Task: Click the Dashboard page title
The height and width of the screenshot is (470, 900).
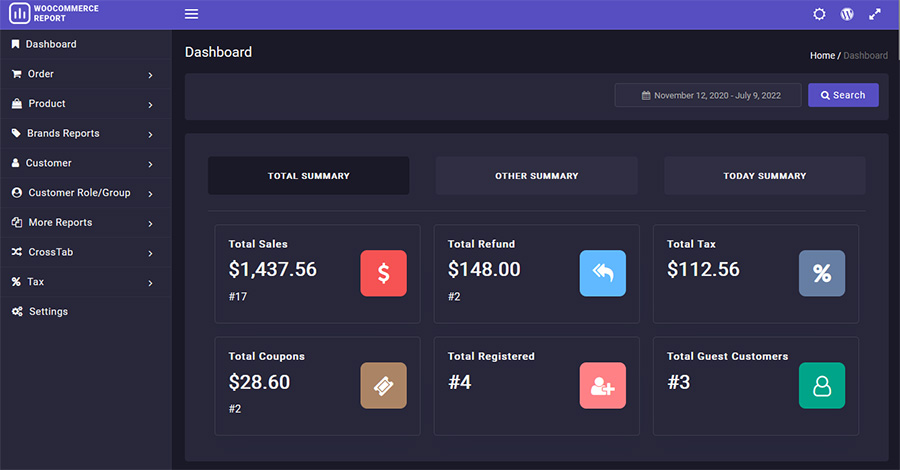Action: tap(218, 52)
